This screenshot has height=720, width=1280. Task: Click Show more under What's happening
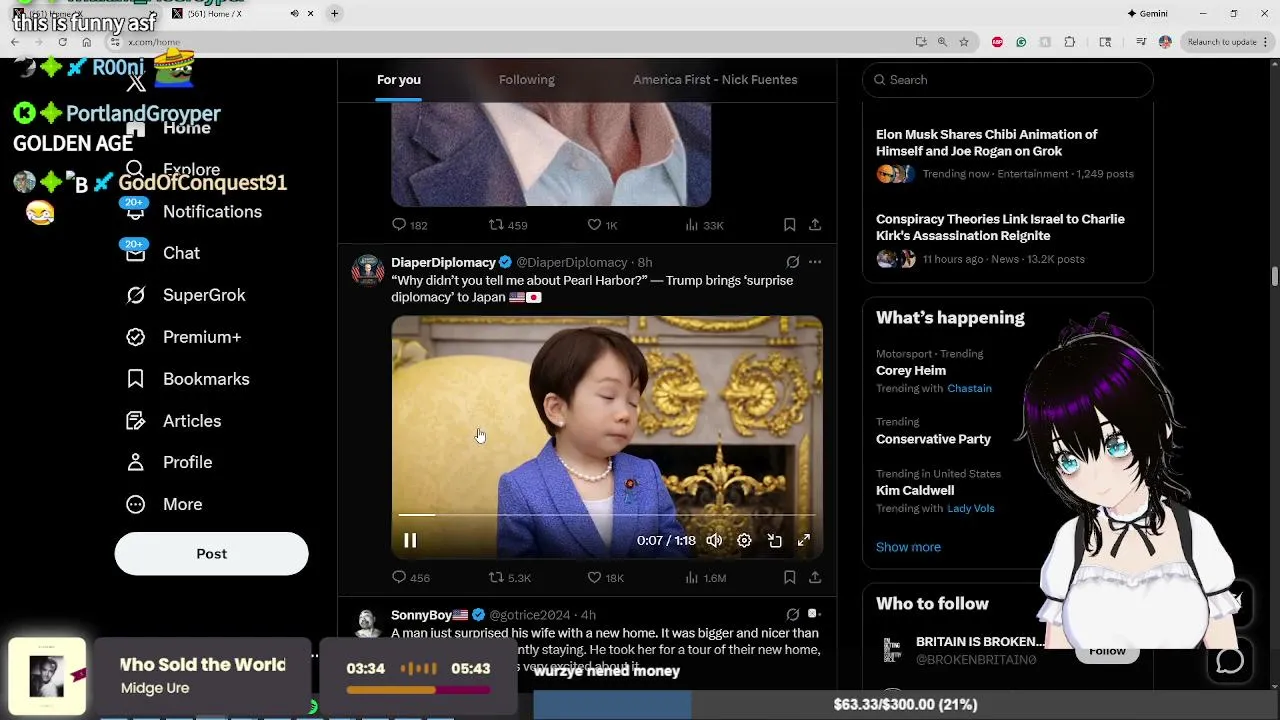(x=908, y=547)
